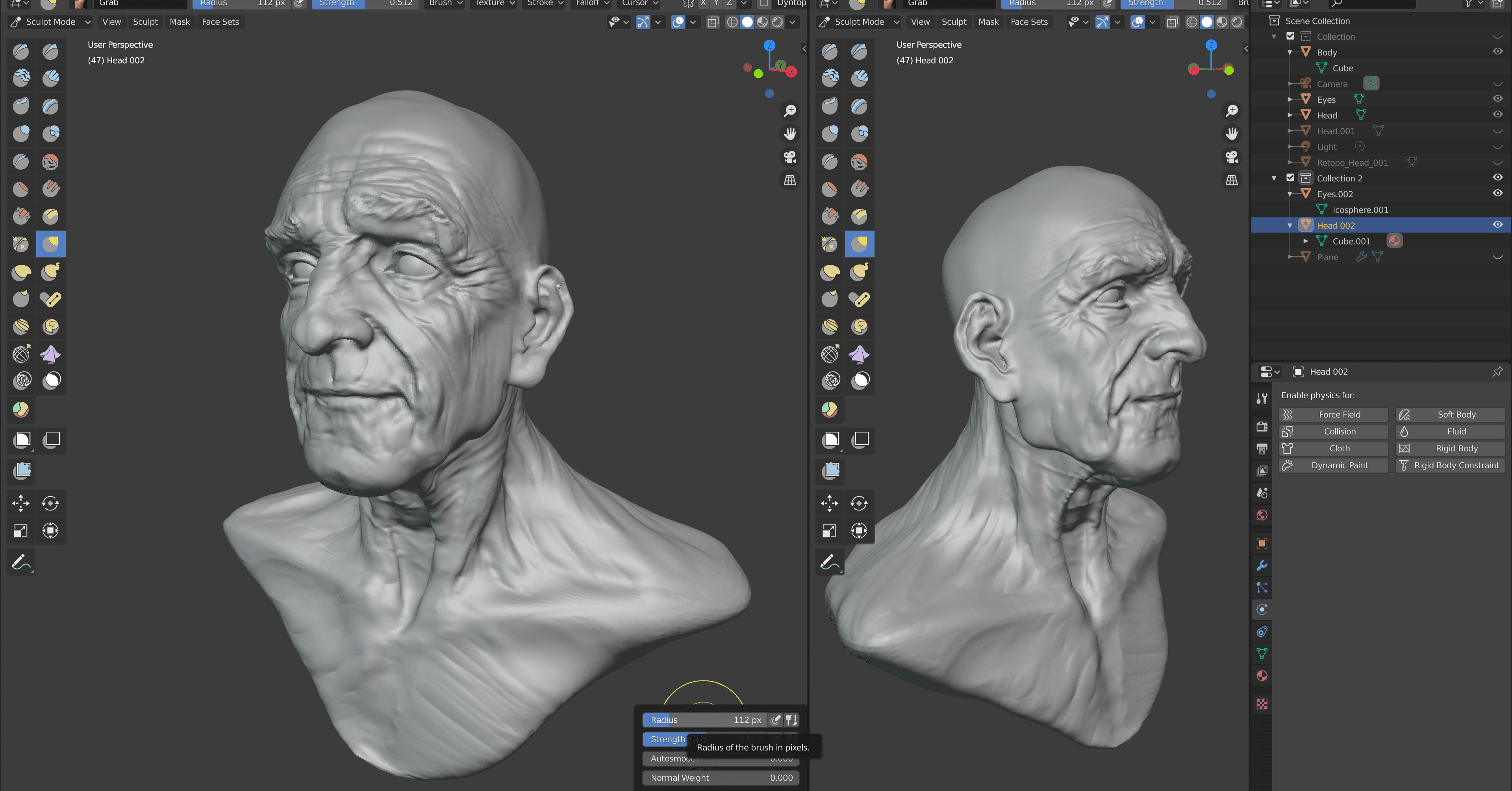1512x791 pixels.
Task: Expand Cube.001 in the outliner
Action: coord(1305,240)
